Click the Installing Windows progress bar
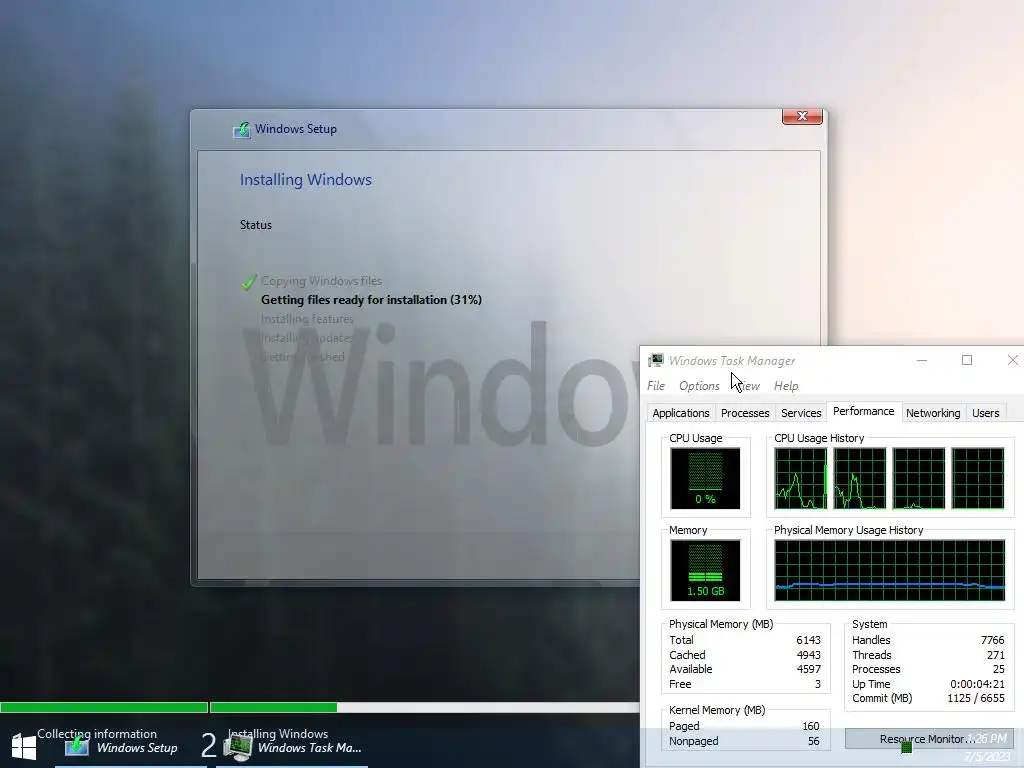1024x768 pixels. pos(424,707)
